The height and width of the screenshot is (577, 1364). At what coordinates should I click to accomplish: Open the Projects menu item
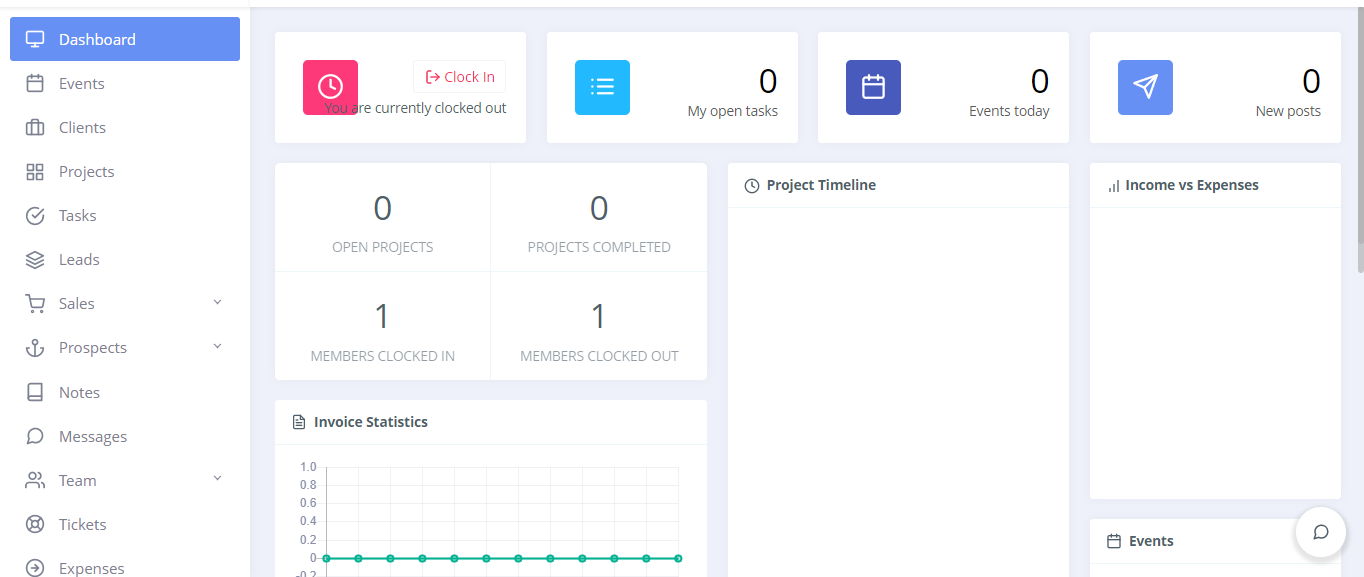(x=86, y=172)
